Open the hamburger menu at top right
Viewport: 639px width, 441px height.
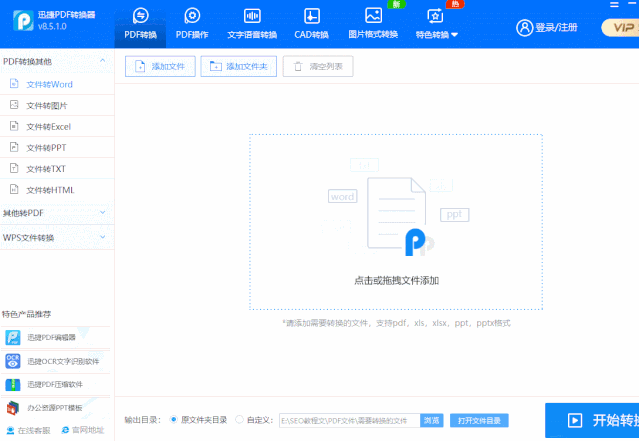pos(614,5)
